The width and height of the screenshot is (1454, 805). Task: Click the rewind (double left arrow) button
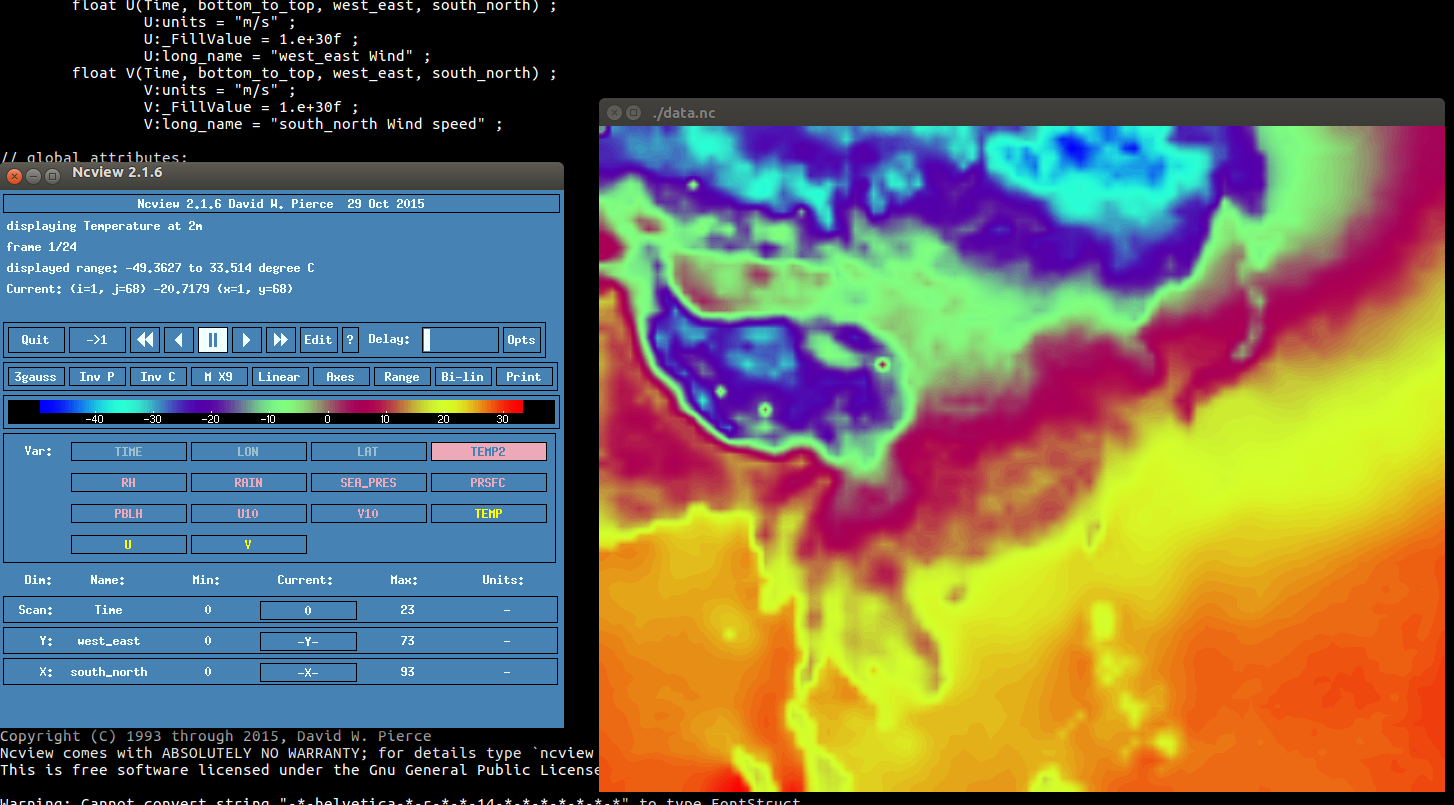click(146, 340)
